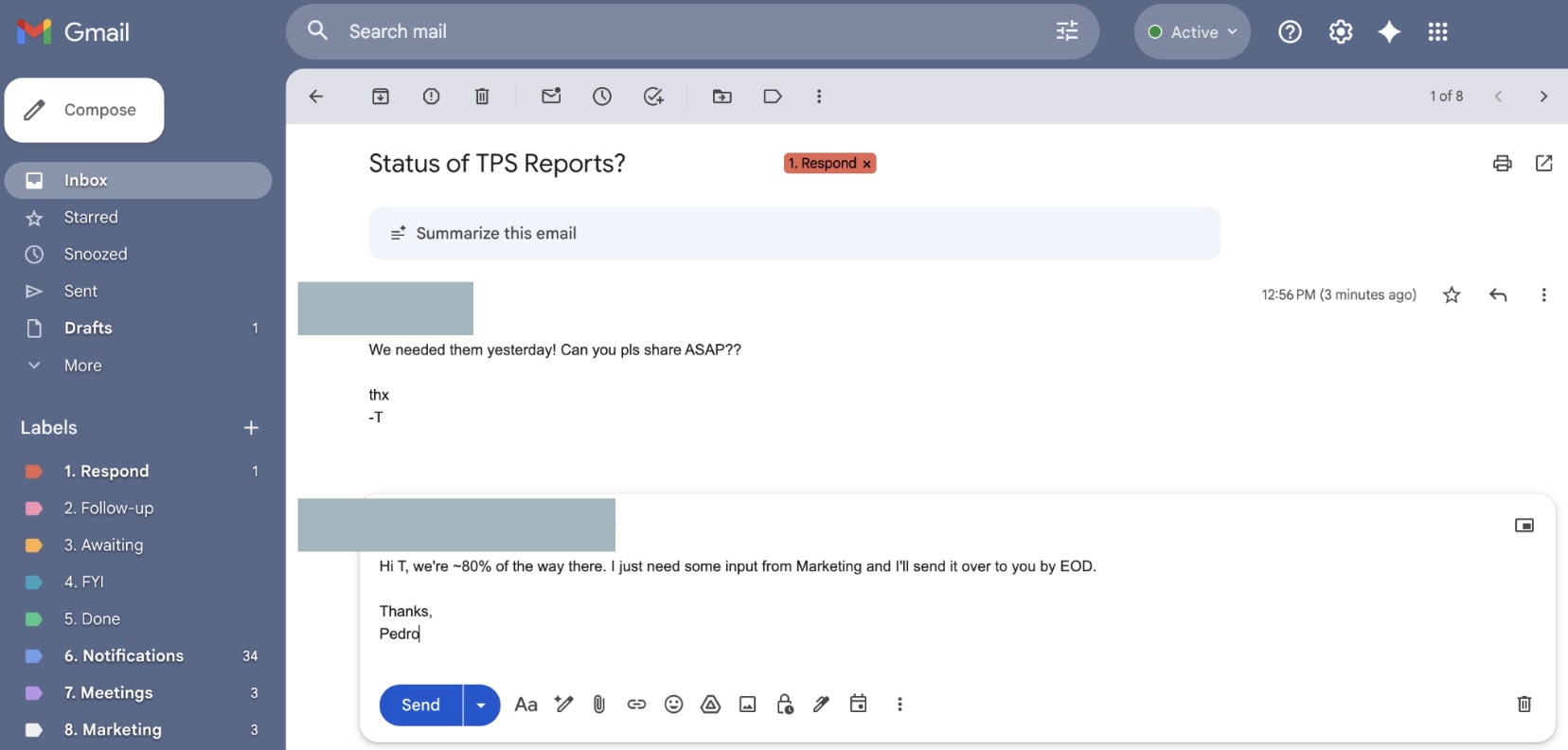Discard the reply draft
This screenshot has height=750, width=1568.
(1523, 704)
